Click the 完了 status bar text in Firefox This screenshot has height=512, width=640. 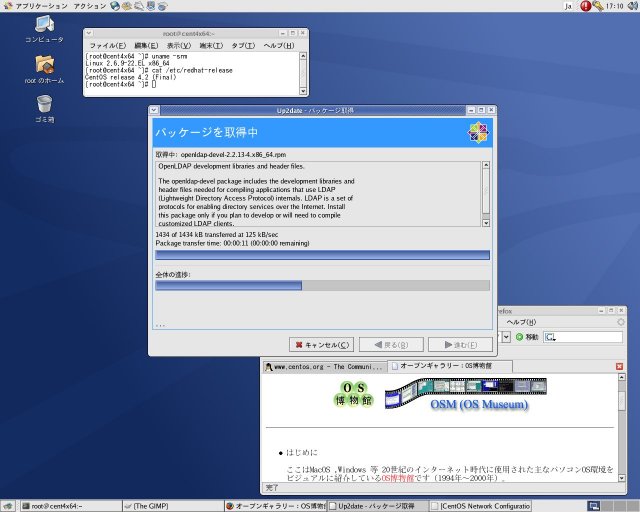(x=272, y=488)
